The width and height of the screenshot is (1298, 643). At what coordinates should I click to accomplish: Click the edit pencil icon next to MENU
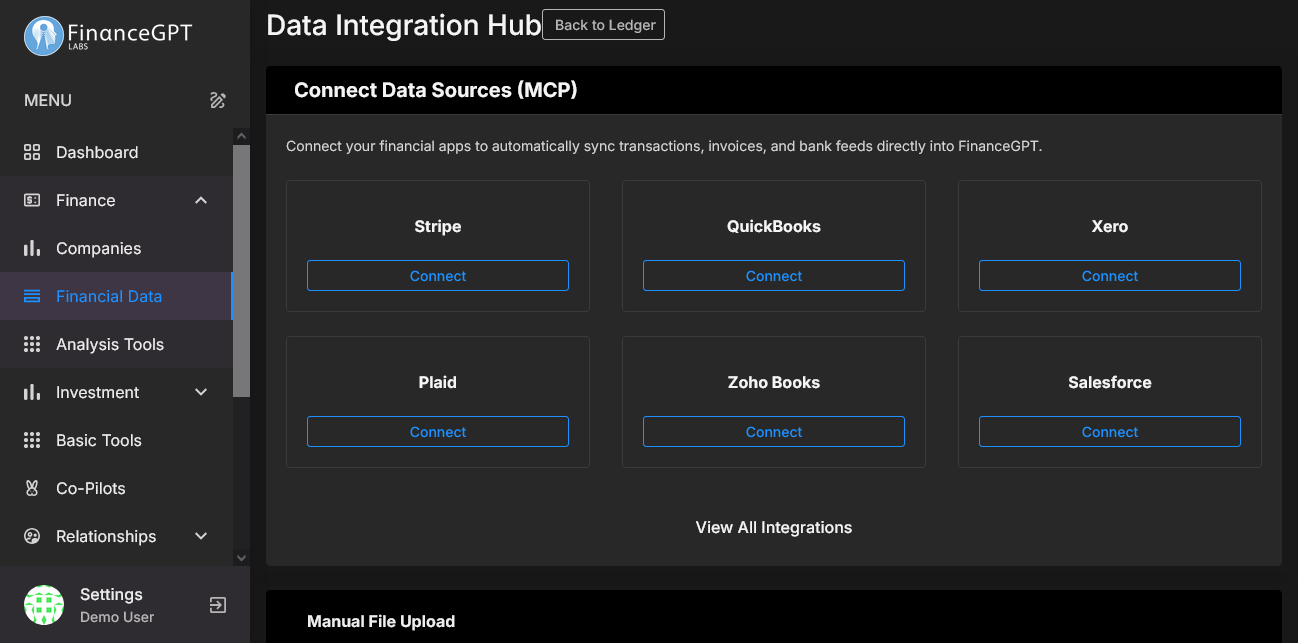coord(218,100)
